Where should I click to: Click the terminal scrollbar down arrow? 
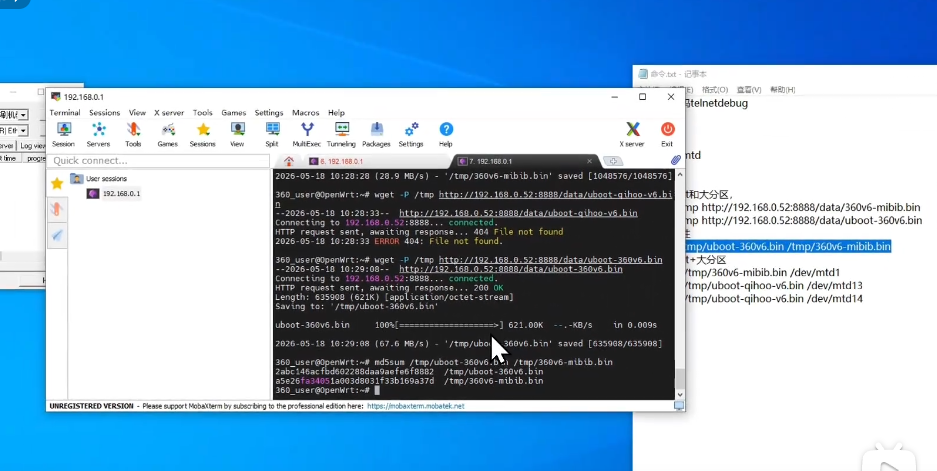tap(679, 394)
